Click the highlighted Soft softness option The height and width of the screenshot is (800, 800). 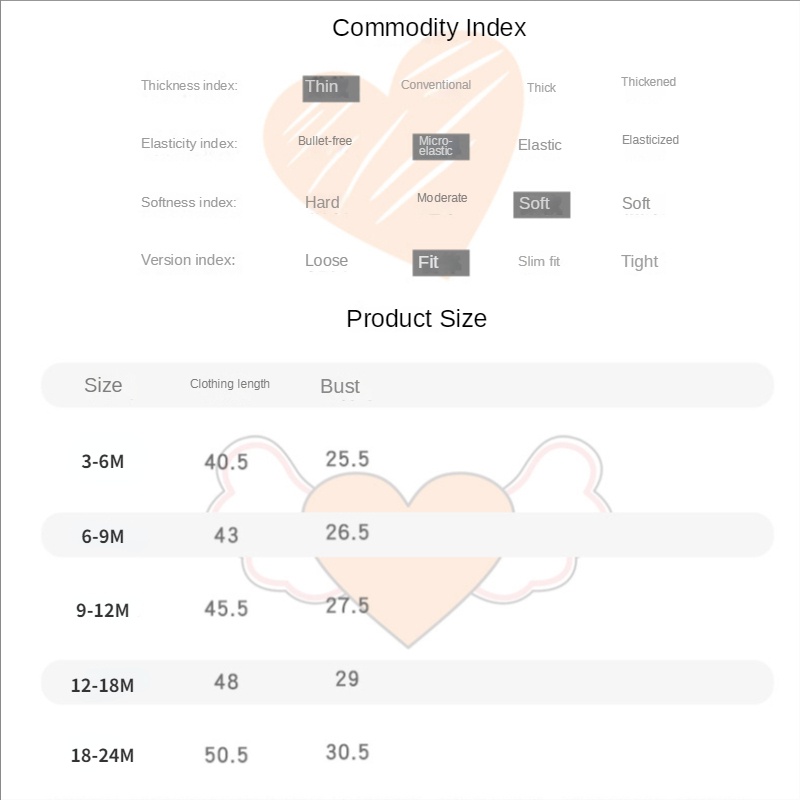coord(541,204)
